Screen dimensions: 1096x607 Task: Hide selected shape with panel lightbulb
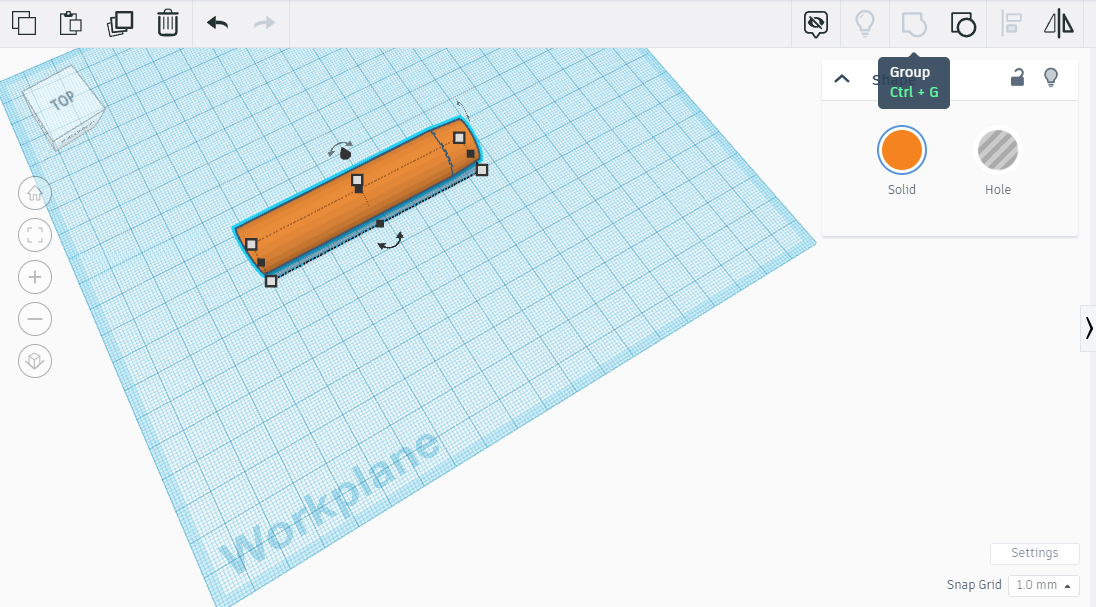(1051, 77)
